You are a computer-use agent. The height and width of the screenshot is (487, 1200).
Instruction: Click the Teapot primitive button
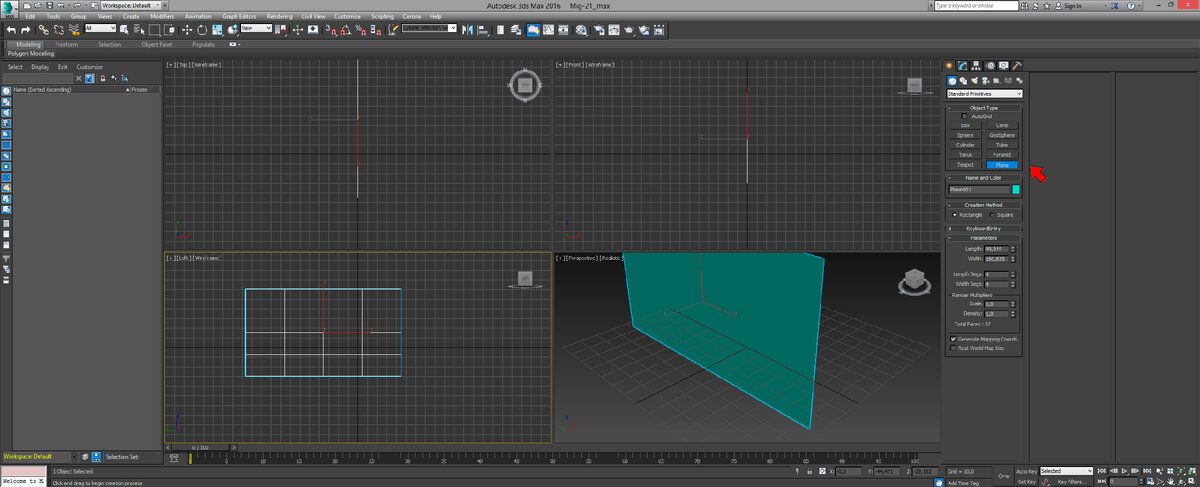coord(965,164)
